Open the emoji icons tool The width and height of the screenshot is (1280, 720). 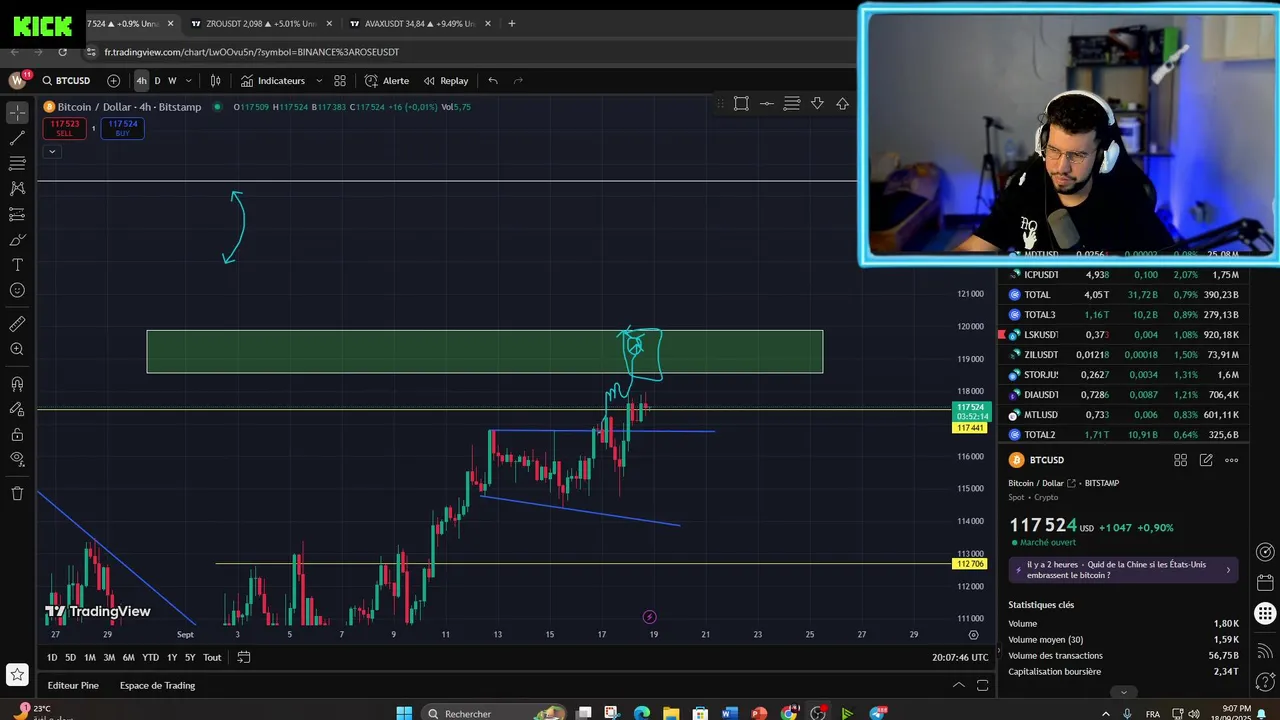(x=17, y=290)
